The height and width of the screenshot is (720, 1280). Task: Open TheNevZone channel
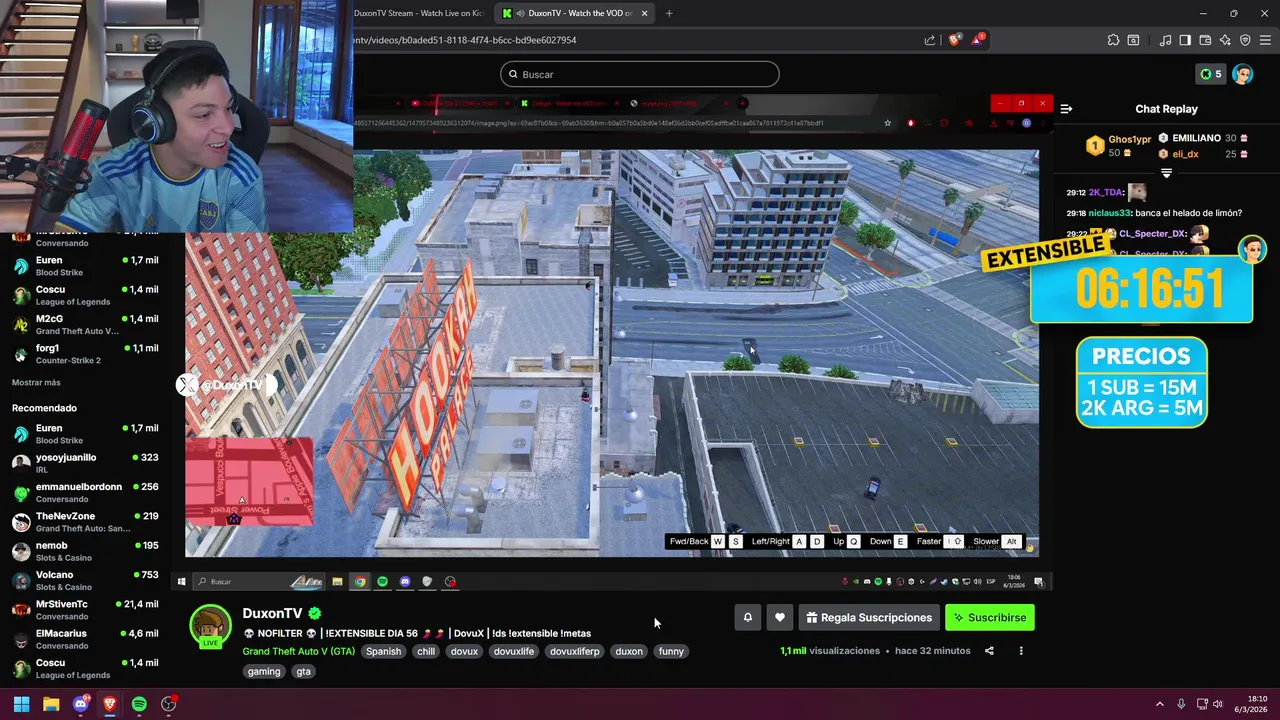pos(85,522)
